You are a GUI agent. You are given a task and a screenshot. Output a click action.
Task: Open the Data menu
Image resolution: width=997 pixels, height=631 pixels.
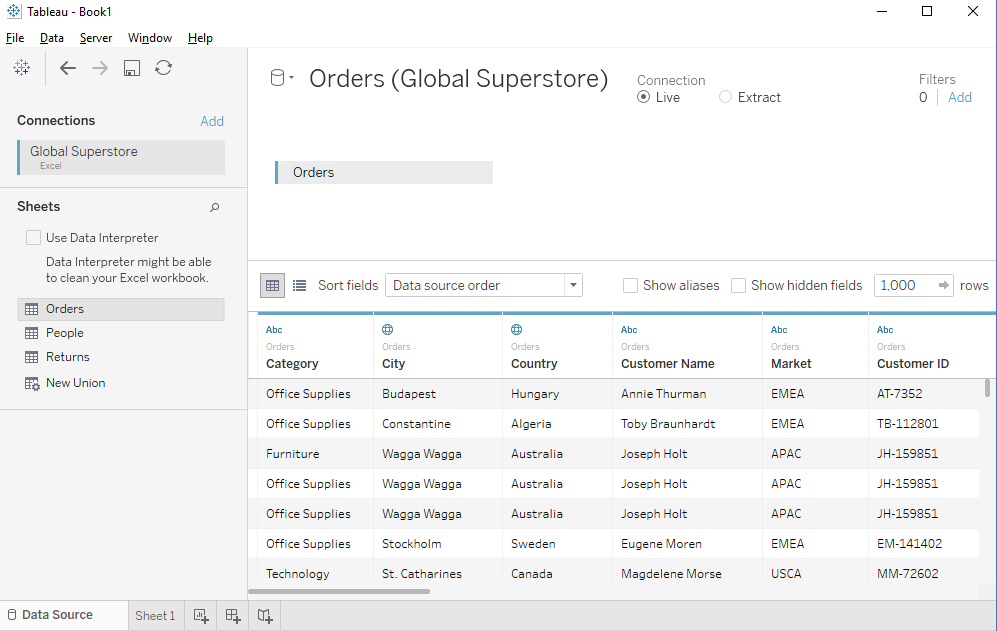52,38
